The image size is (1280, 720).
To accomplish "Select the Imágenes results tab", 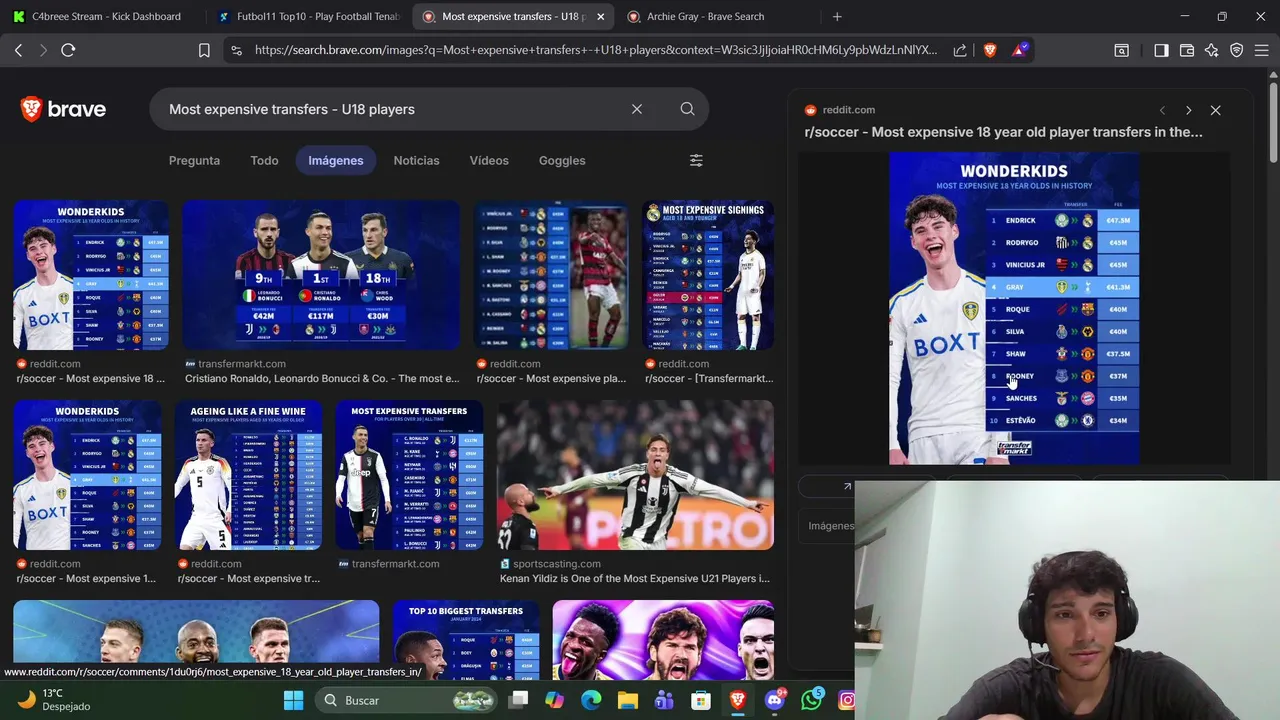I will pyautogui.click(x=336, y=160).
